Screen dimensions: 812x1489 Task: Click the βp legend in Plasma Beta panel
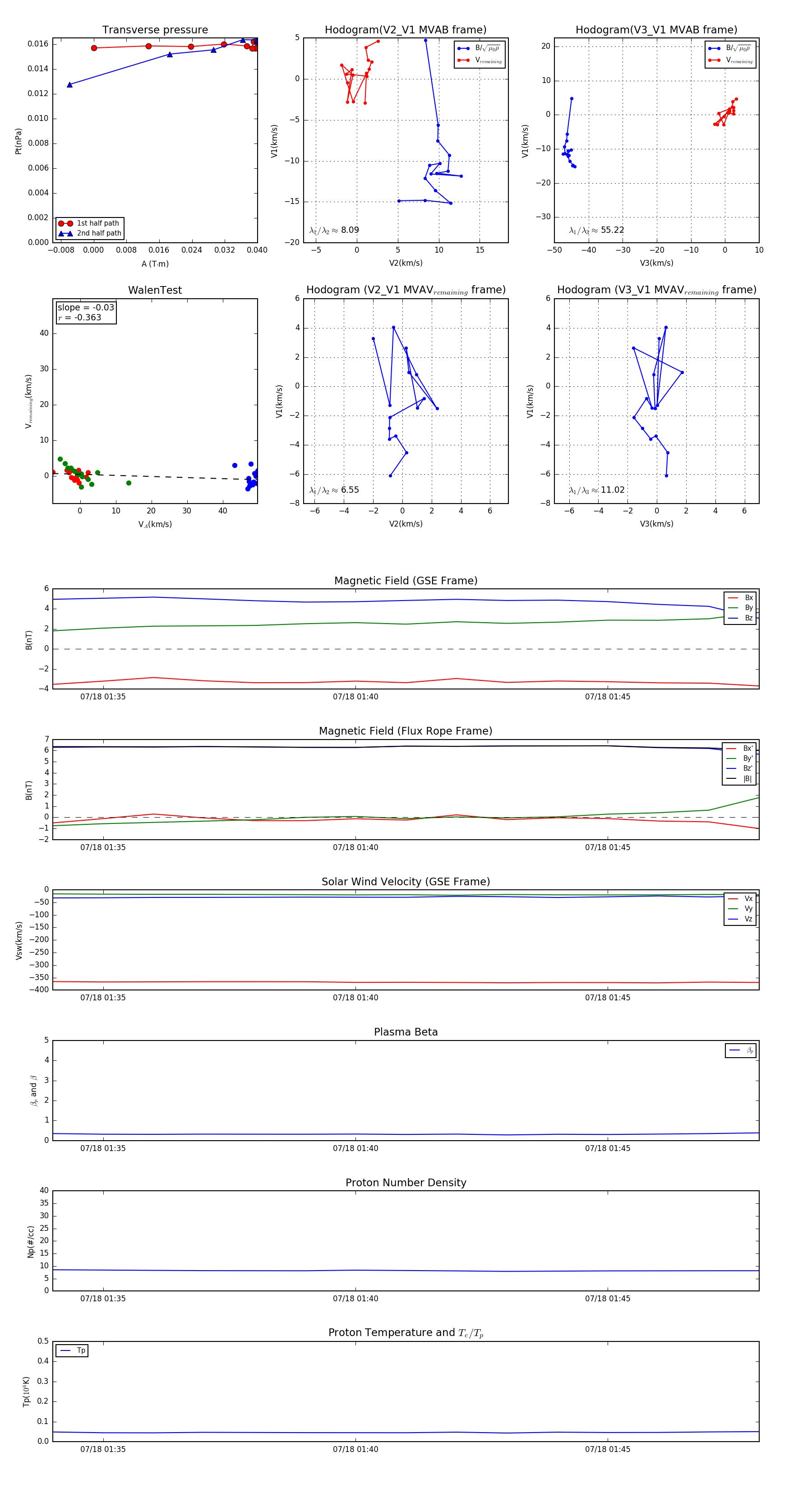coord(741,1051)
